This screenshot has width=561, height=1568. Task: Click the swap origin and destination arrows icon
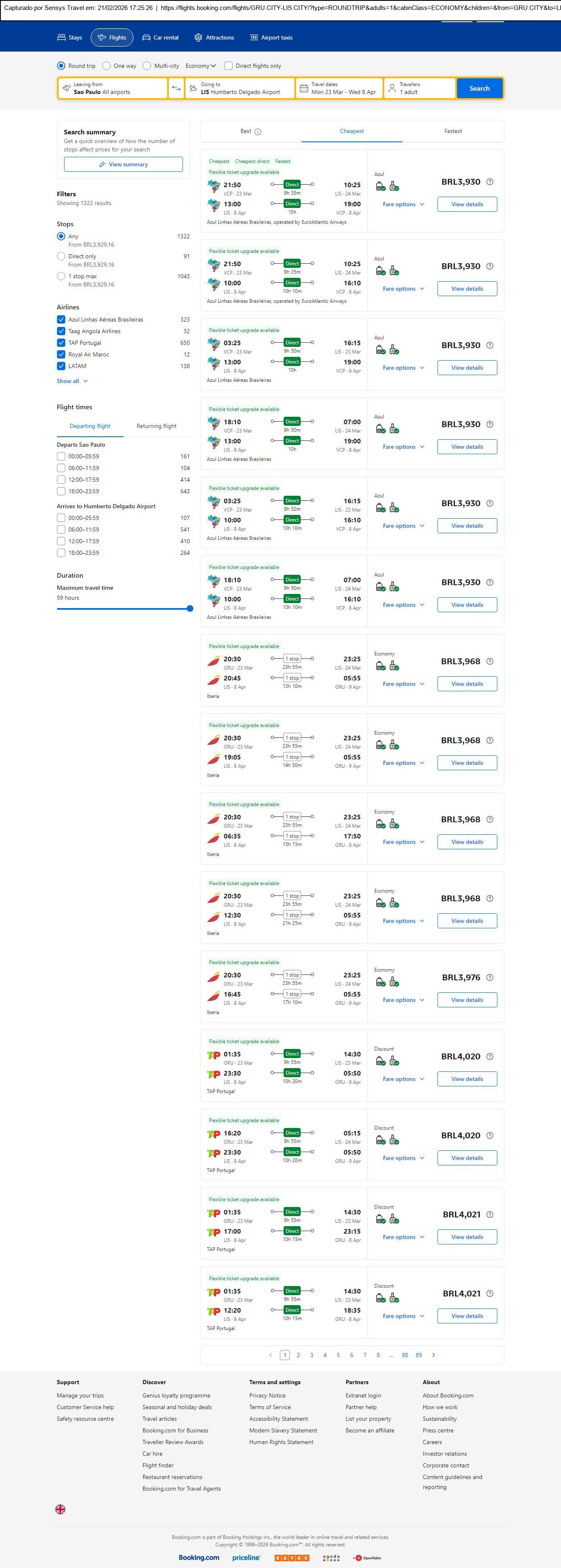(x=176, y=88)
